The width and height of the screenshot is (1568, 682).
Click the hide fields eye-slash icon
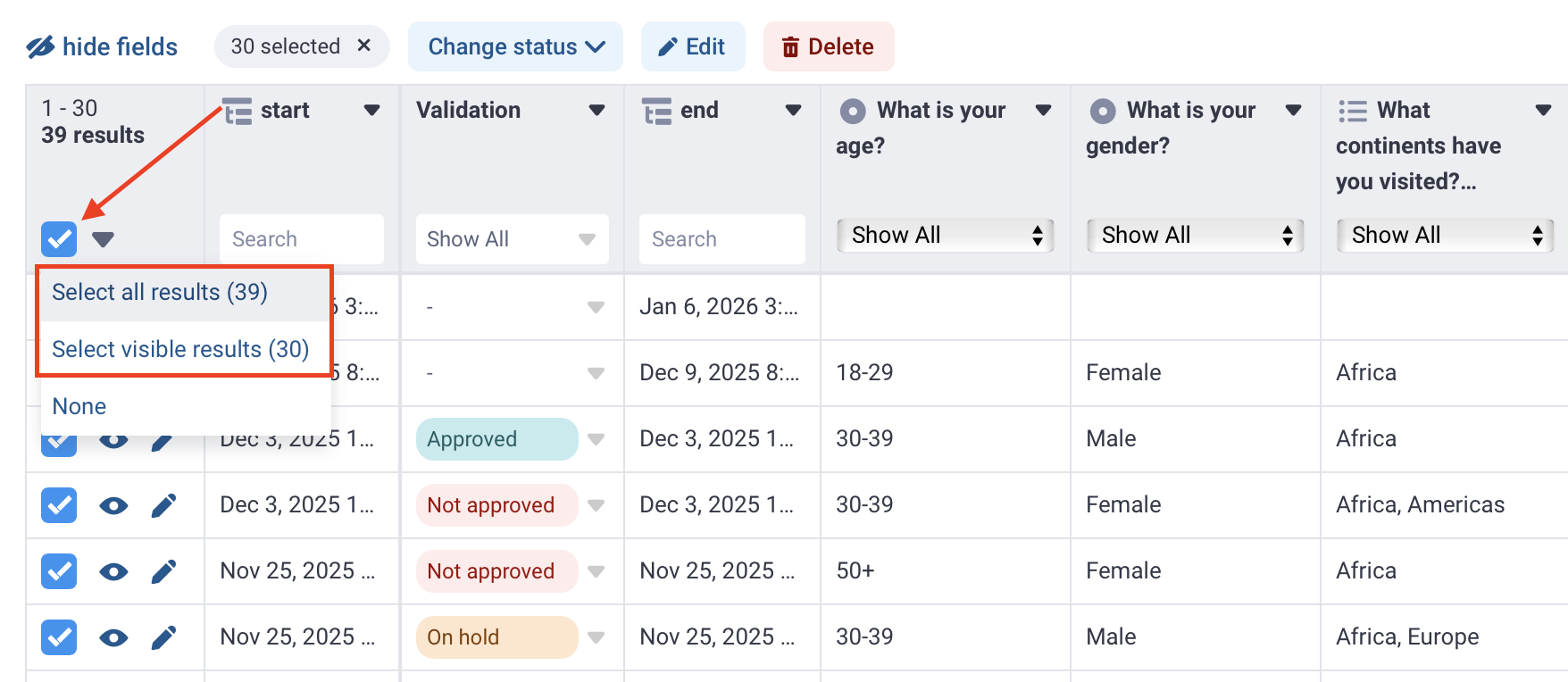point(40,47)
